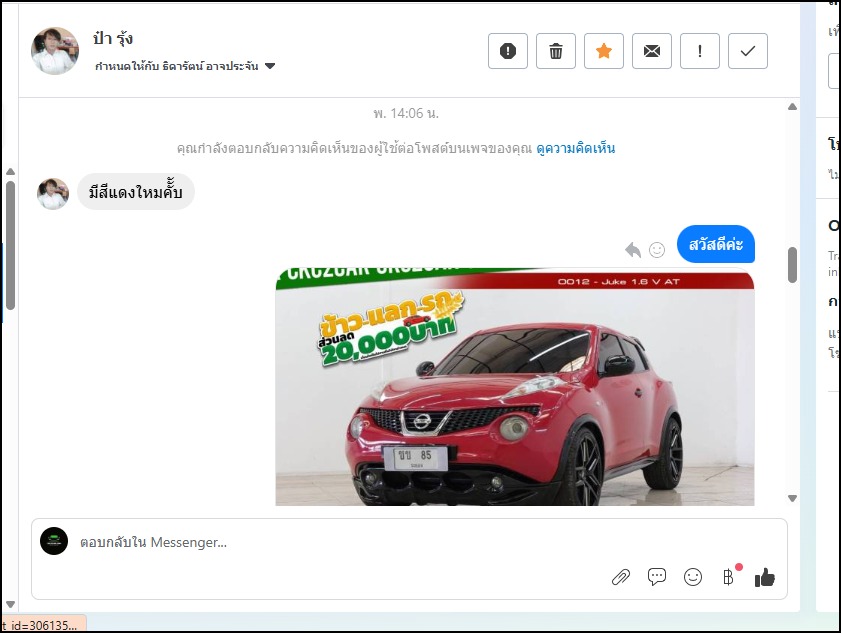
Task: Mark conversation unread with envelope icon
Action: (x=652, y=51)
